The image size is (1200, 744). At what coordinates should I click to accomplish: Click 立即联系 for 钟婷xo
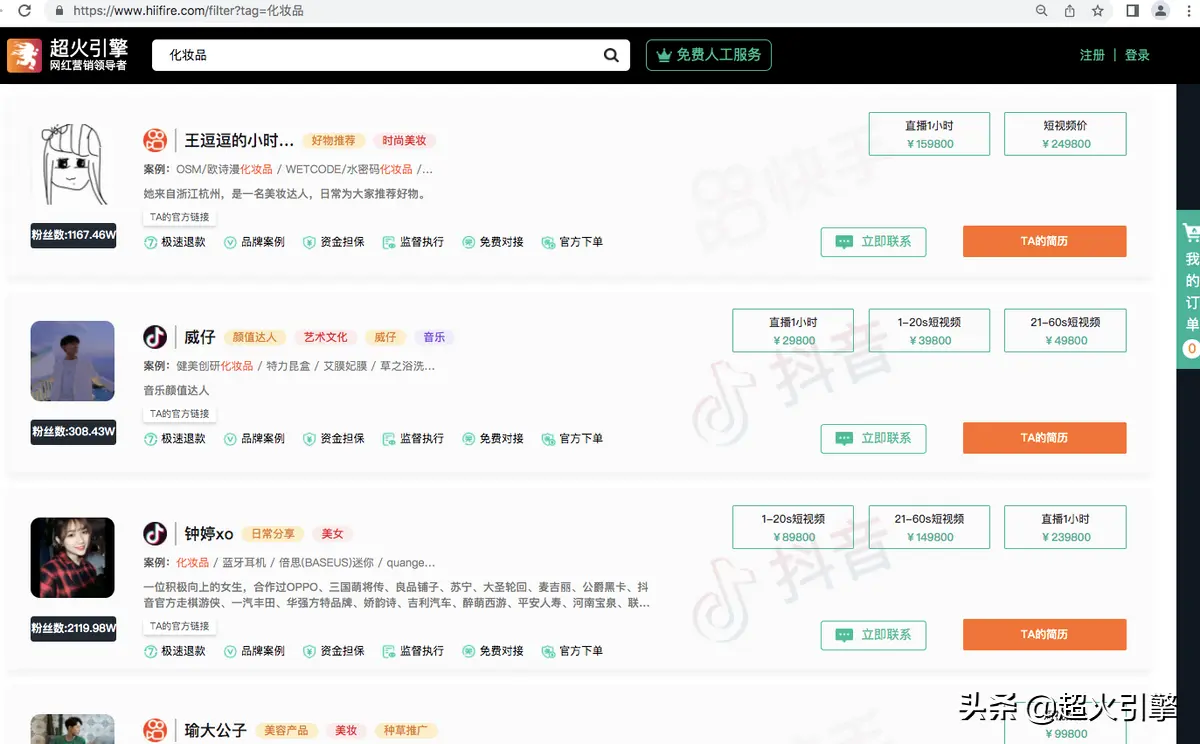pos(873,635)
